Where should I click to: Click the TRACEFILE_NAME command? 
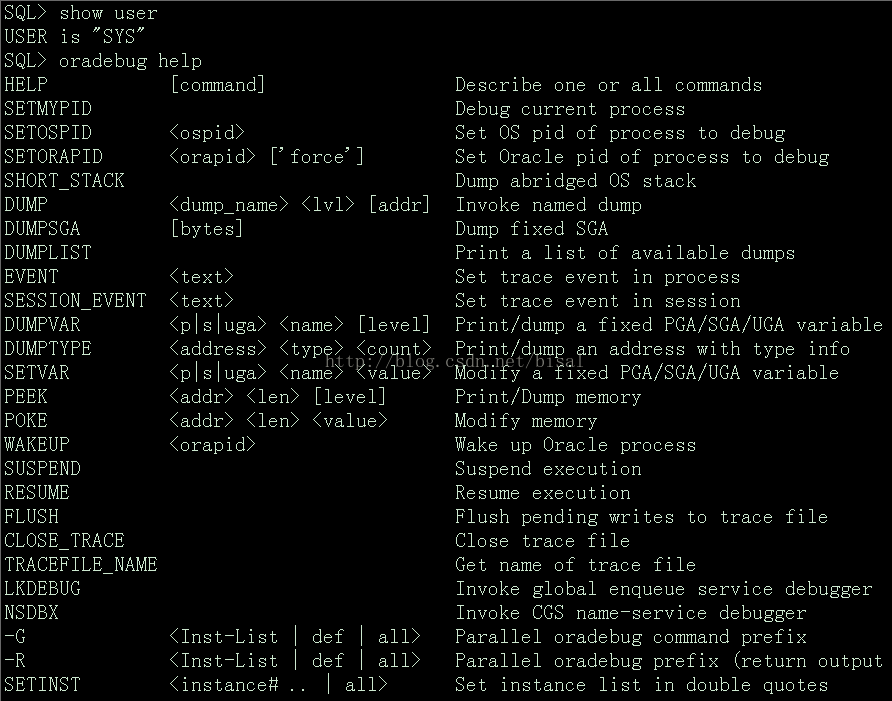[80, 565]
